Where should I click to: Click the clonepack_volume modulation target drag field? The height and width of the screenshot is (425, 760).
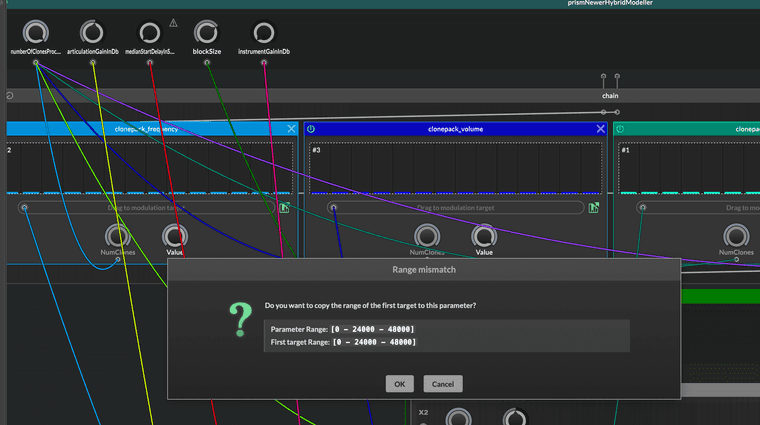pyautogui.click(x=456, y=207)
